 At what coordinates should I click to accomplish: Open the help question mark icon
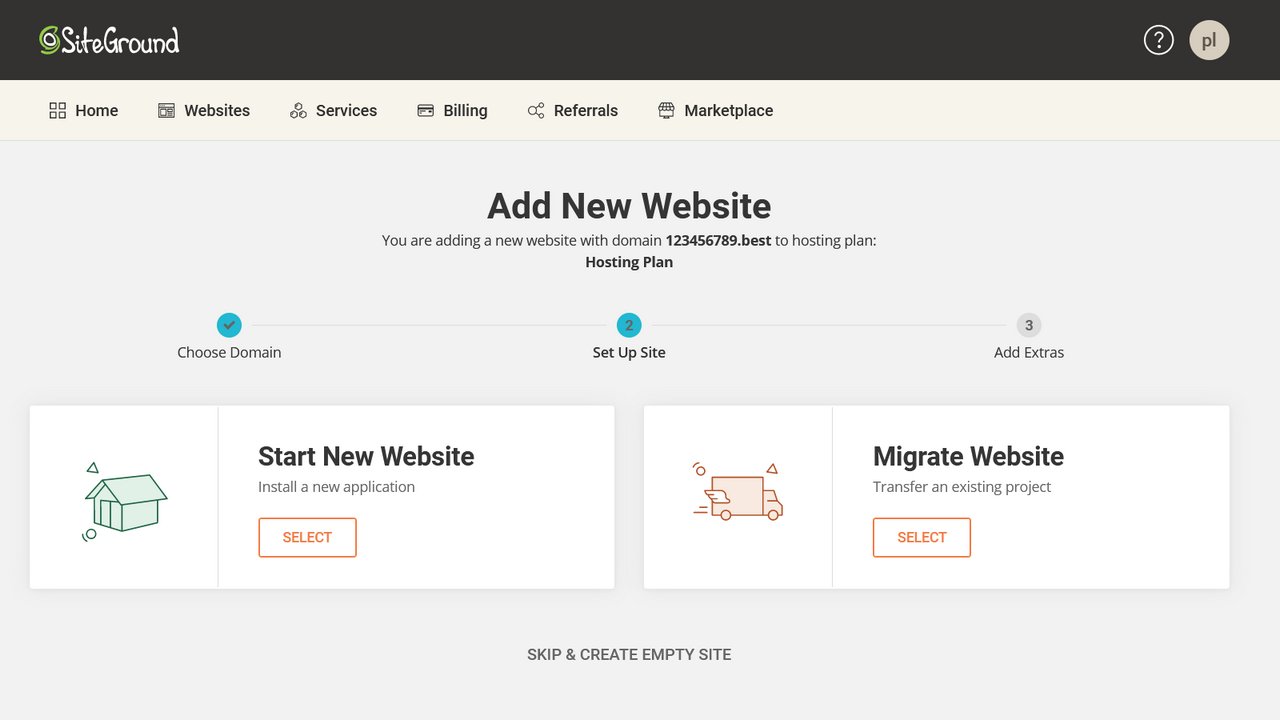click(1158, 40)
